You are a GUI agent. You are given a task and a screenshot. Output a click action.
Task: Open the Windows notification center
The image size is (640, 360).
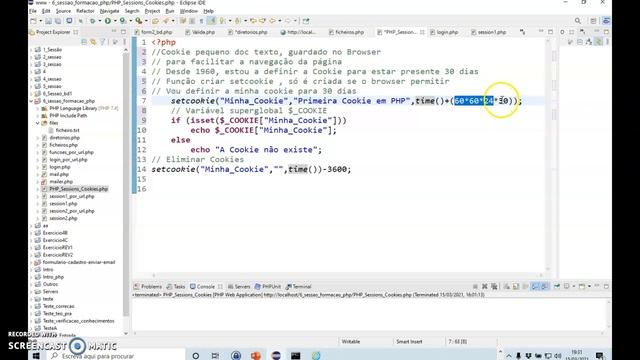click(x=600, y=356)
